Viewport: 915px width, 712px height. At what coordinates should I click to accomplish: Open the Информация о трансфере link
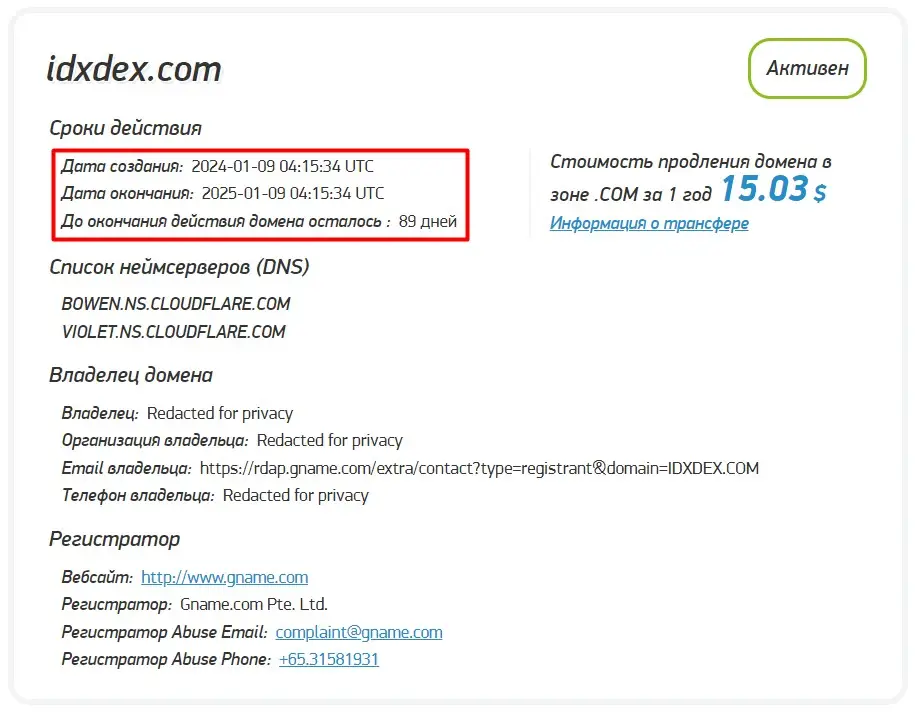(x=649, y=223)
